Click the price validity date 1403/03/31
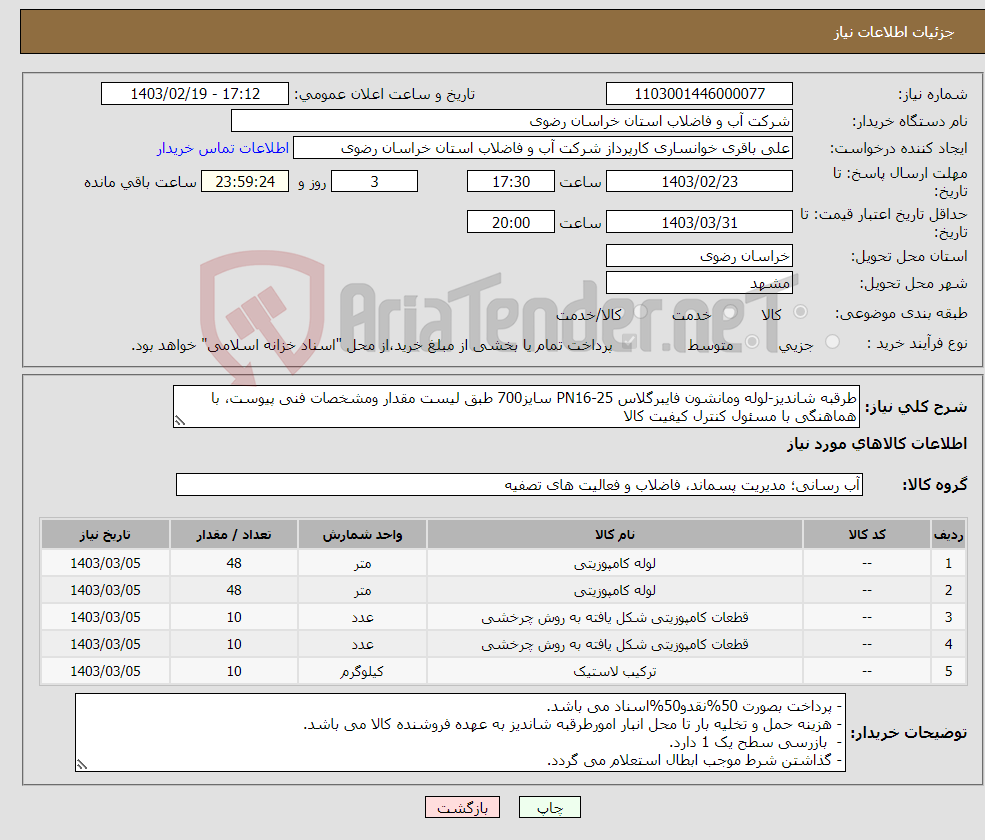Image resolution: width=985 pixels, height=840 pixels. pyautogui.click(x=699, y=222)
